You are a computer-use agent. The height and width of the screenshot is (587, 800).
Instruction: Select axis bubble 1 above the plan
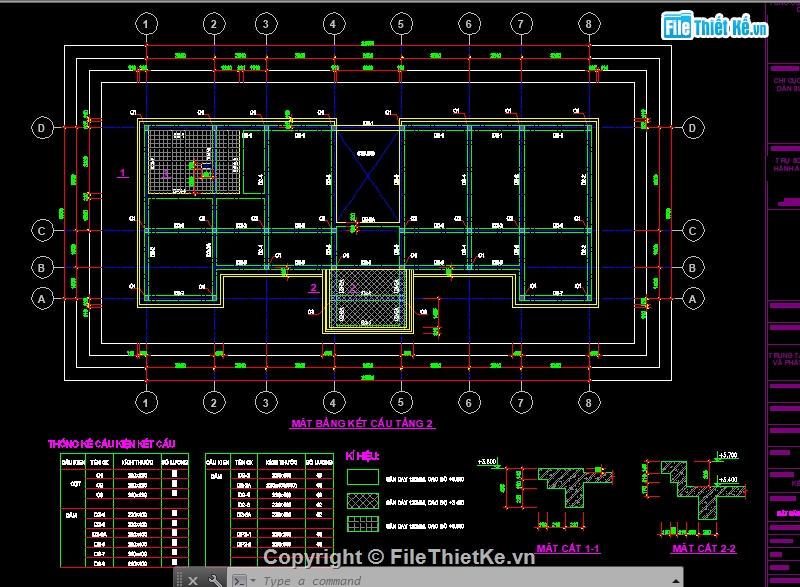(x=146, y=24)
